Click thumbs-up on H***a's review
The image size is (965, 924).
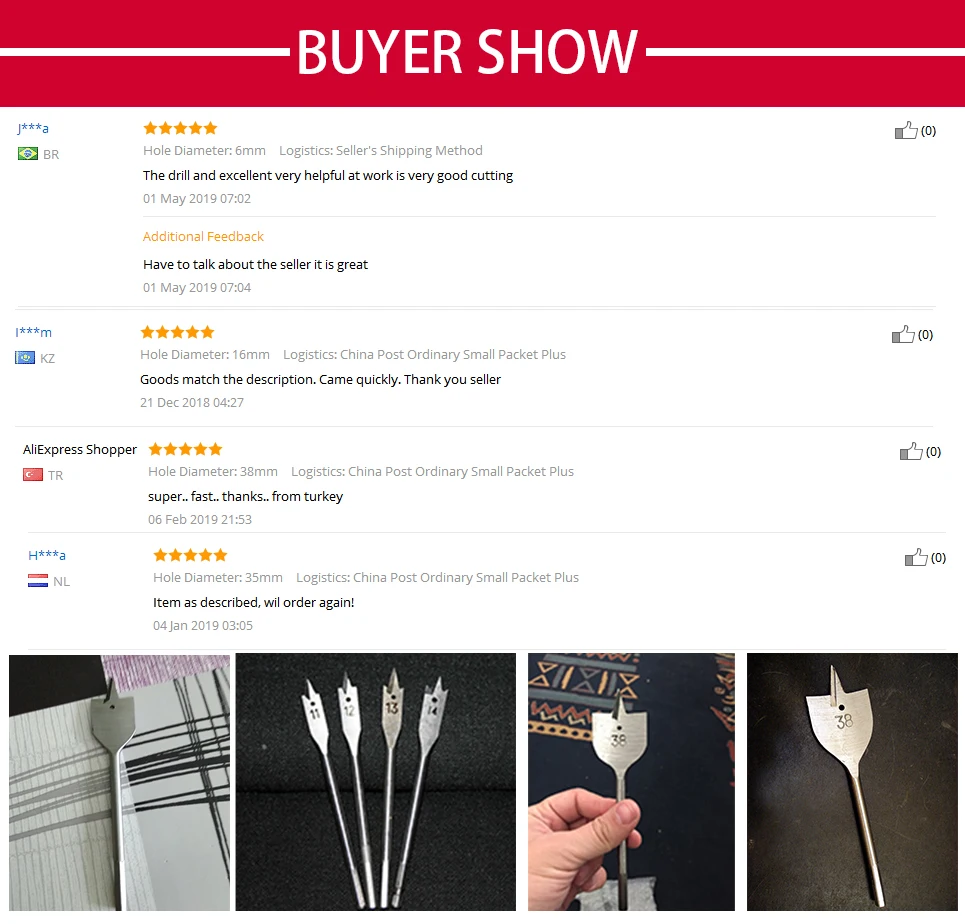(x=916, y=557)
